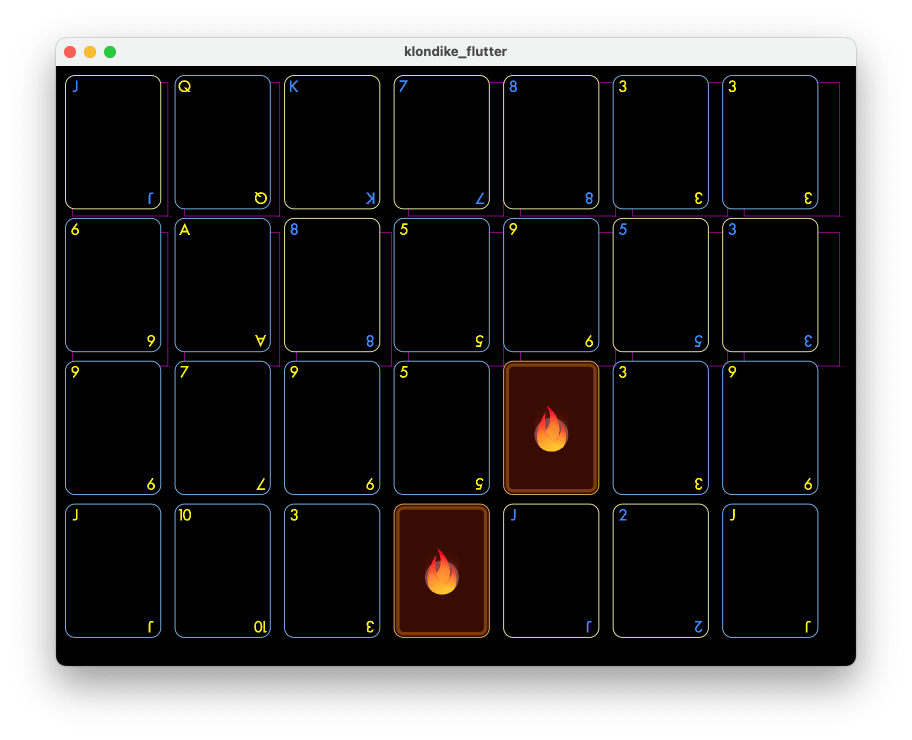912x740 pixels.
Task: Select the yellow 6 card
Action: point(113,285)
